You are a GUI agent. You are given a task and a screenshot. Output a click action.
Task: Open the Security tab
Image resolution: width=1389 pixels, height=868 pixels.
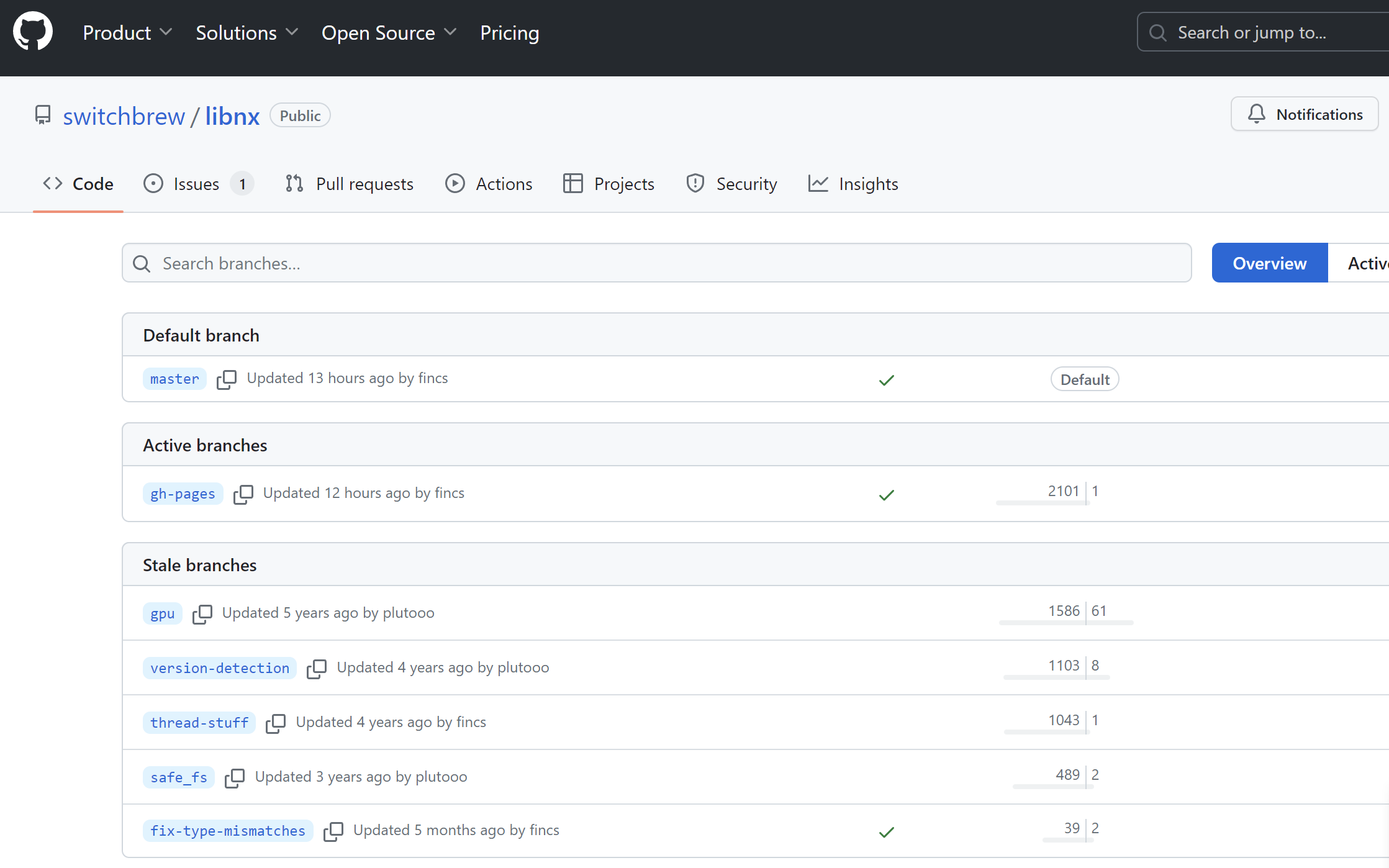[x=731, y=184]
